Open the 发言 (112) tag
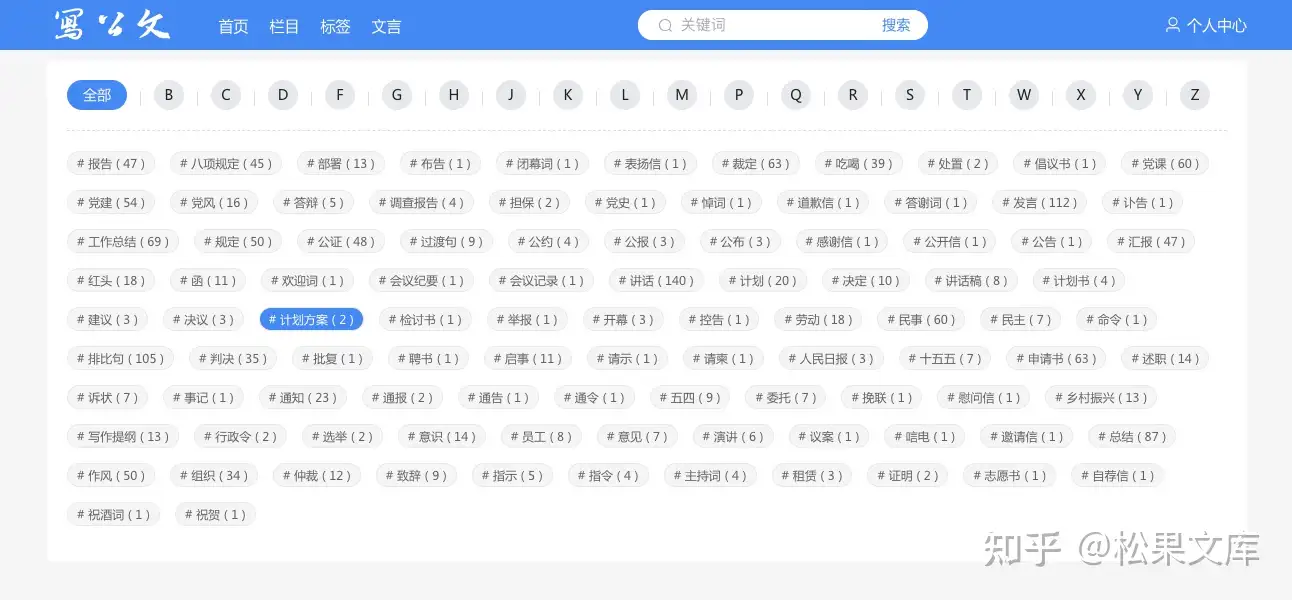The width and height of the screenshot is (1292, 600). click(1040, 203)
